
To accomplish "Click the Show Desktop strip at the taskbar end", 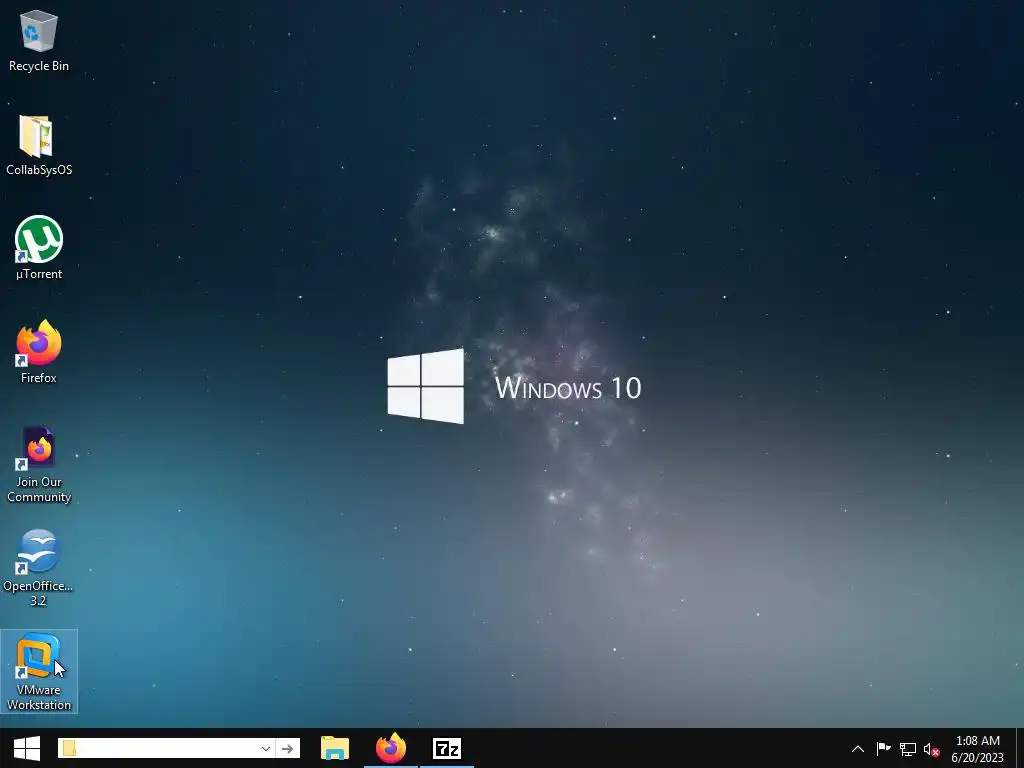I will (1020, 748).
